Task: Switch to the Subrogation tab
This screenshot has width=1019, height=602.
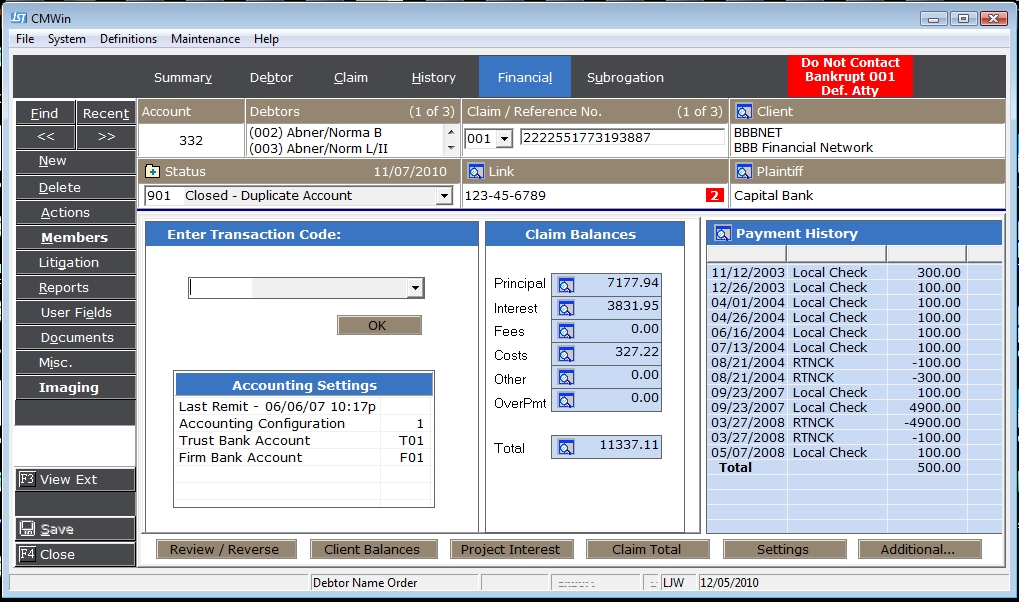Action: click(x=625, y=78)
